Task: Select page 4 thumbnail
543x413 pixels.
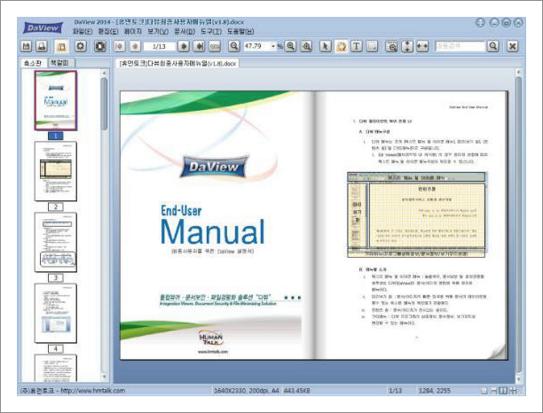Action: tap(55, 313)
